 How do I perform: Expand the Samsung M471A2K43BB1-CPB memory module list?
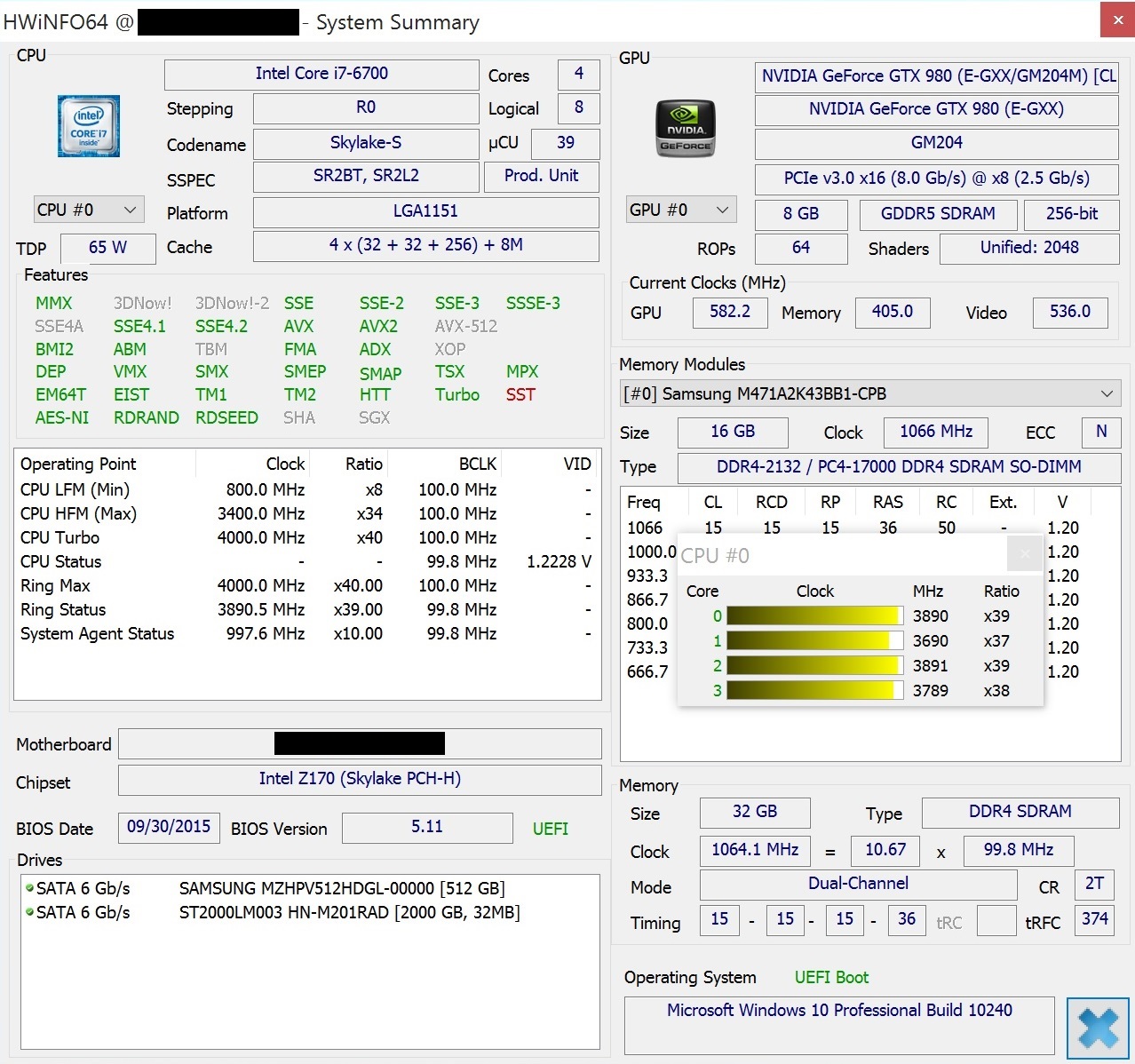pyautogui.click(x=870, y=393)
